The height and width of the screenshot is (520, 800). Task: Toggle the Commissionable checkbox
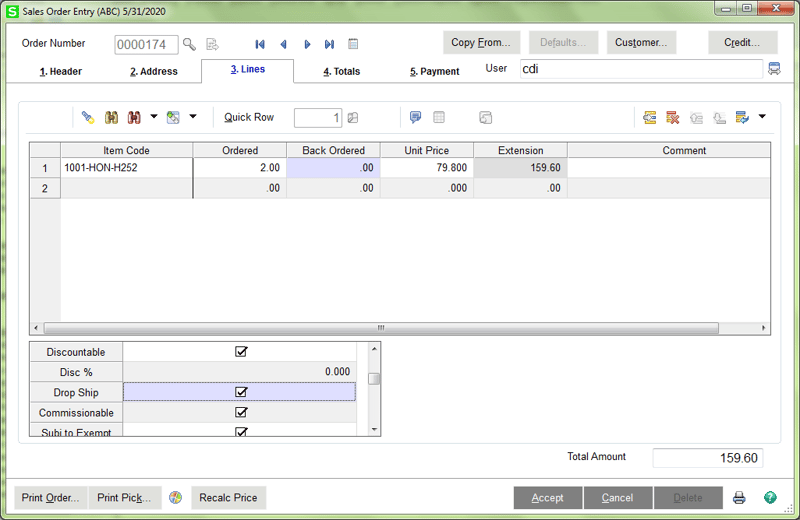click(x=240, y=412)
